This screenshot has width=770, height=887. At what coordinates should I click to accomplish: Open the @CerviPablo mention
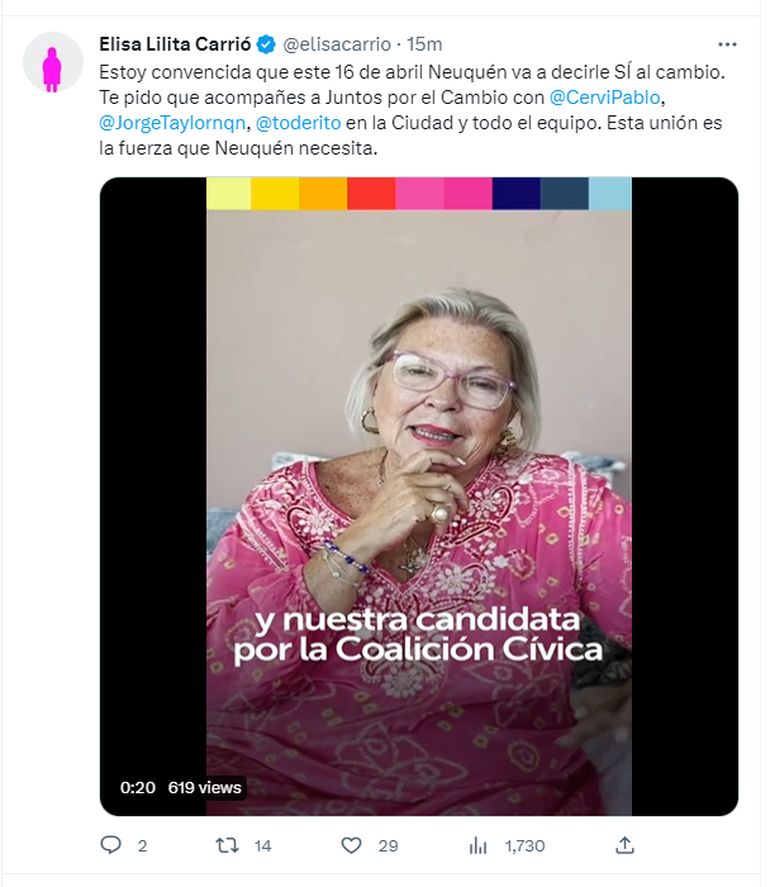pyautogui.click(x=605, y=97)
